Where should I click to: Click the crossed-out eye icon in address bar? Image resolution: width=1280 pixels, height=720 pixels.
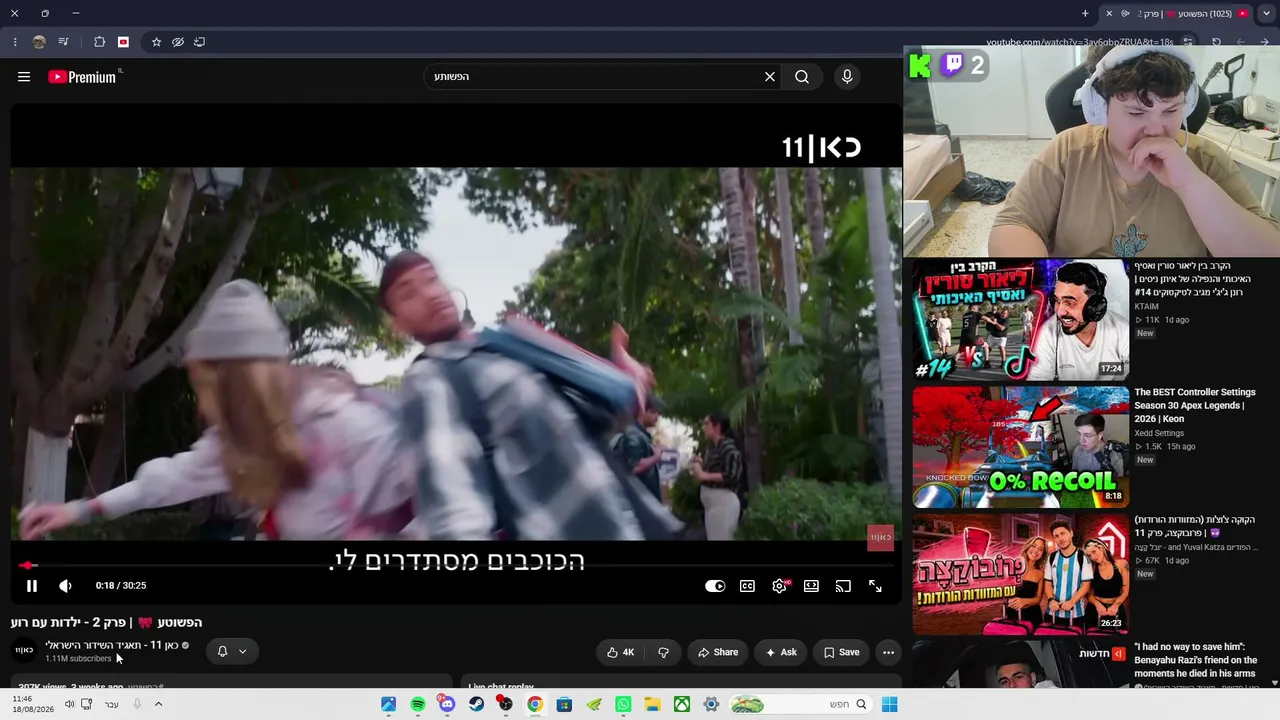tap(178, 42)
